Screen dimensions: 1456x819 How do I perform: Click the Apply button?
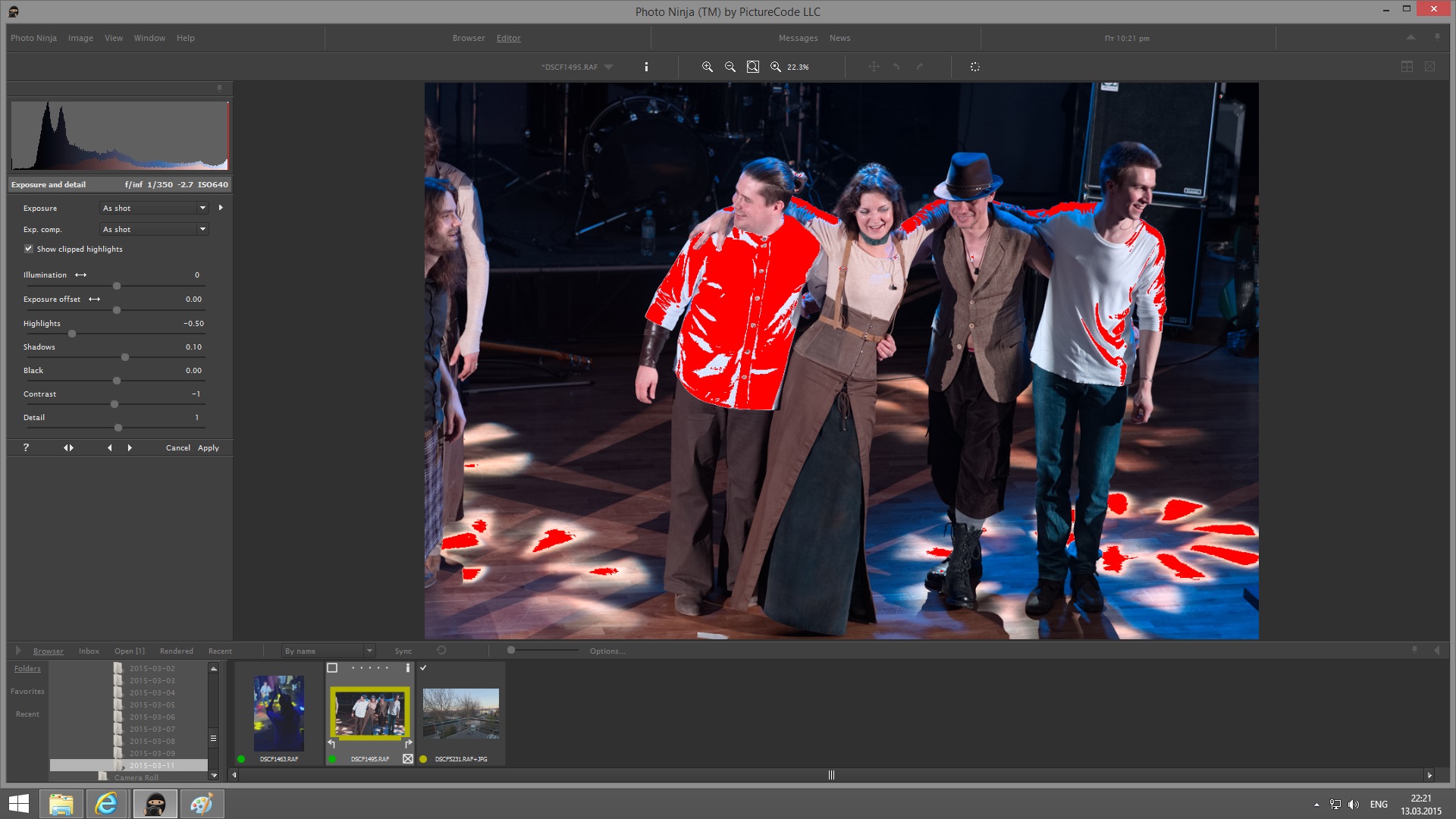pyautogui.click(x=209, y=447)
